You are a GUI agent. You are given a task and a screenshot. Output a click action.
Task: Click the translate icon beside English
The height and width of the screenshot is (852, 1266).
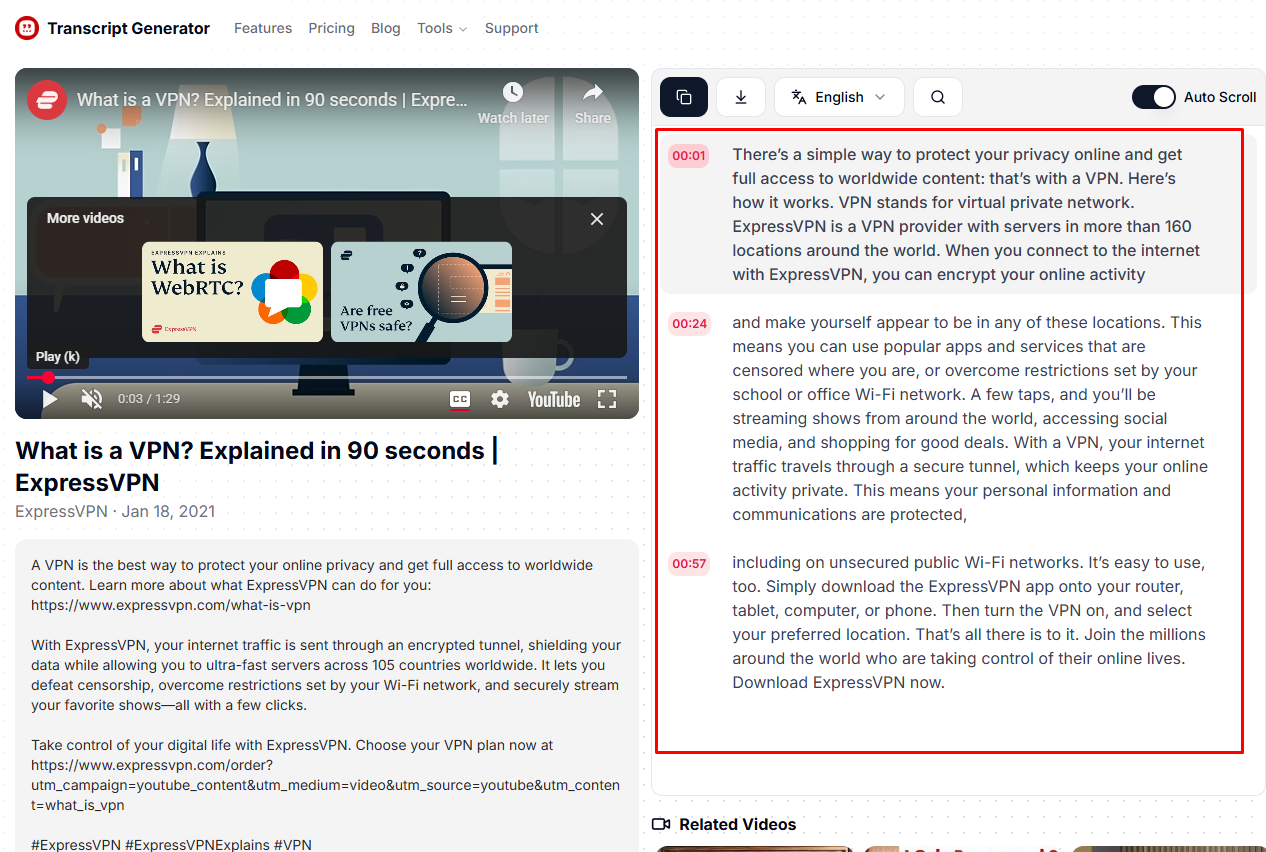click(x=799, y=97)
